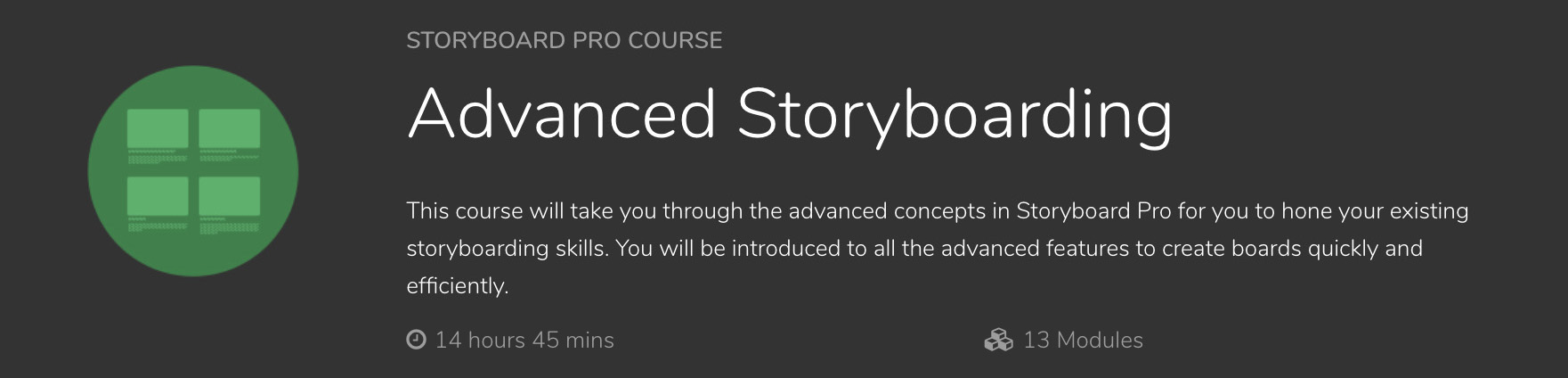Click the top-left panel in the course icon
Viewport: 1568px width, 378px height.
coord(158,128)
